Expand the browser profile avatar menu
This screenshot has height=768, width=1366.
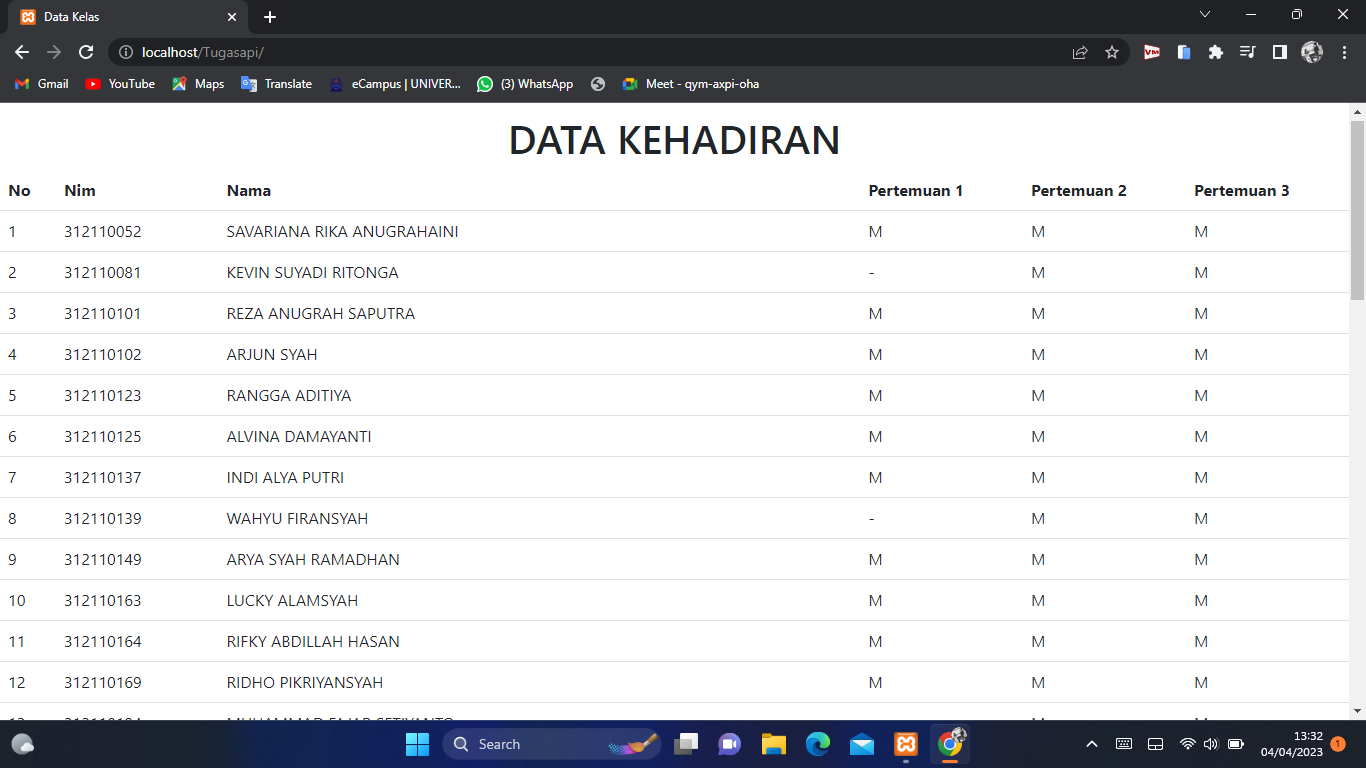[x=1311, y=52]
